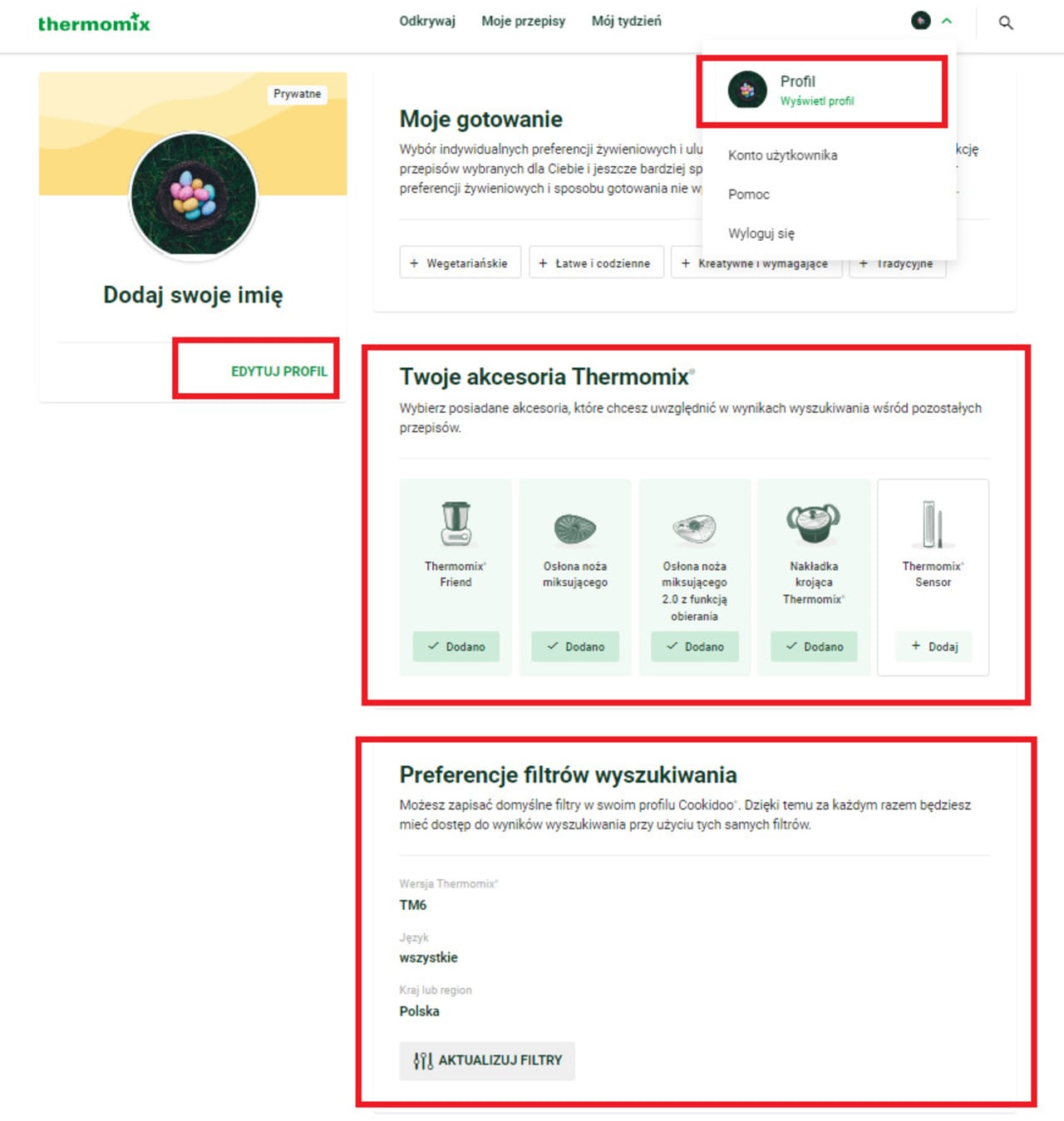The image size is (1064, 1121).
Task: Click the EDYTUJ PROFIL link
Action: coord(278,371)
